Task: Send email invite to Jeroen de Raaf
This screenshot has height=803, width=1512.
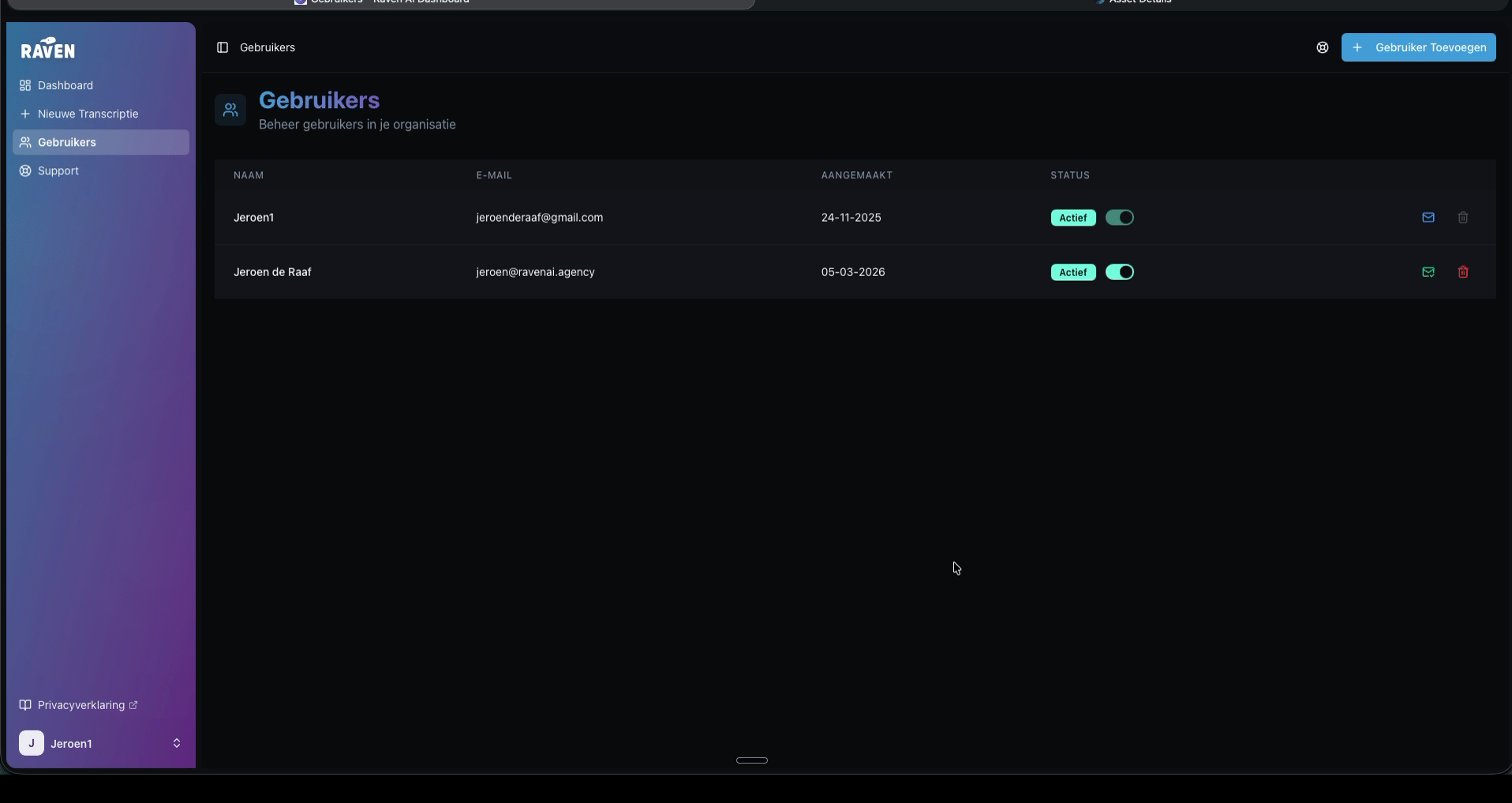Action: click(1428, 272)
